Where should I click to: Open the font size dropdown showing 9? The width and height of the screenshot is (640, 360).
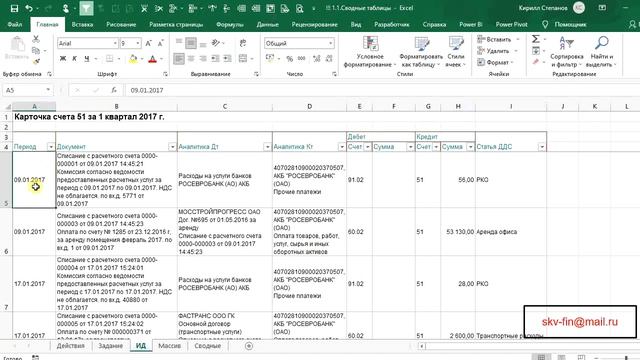tap(138, 43)
